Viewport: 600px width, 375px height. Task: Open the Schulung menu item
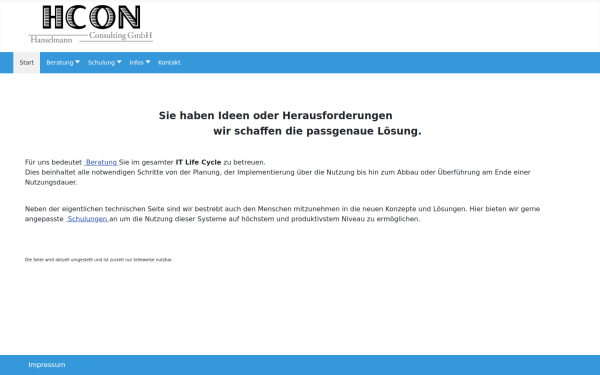pyautogui.click(x=101, y=63)
